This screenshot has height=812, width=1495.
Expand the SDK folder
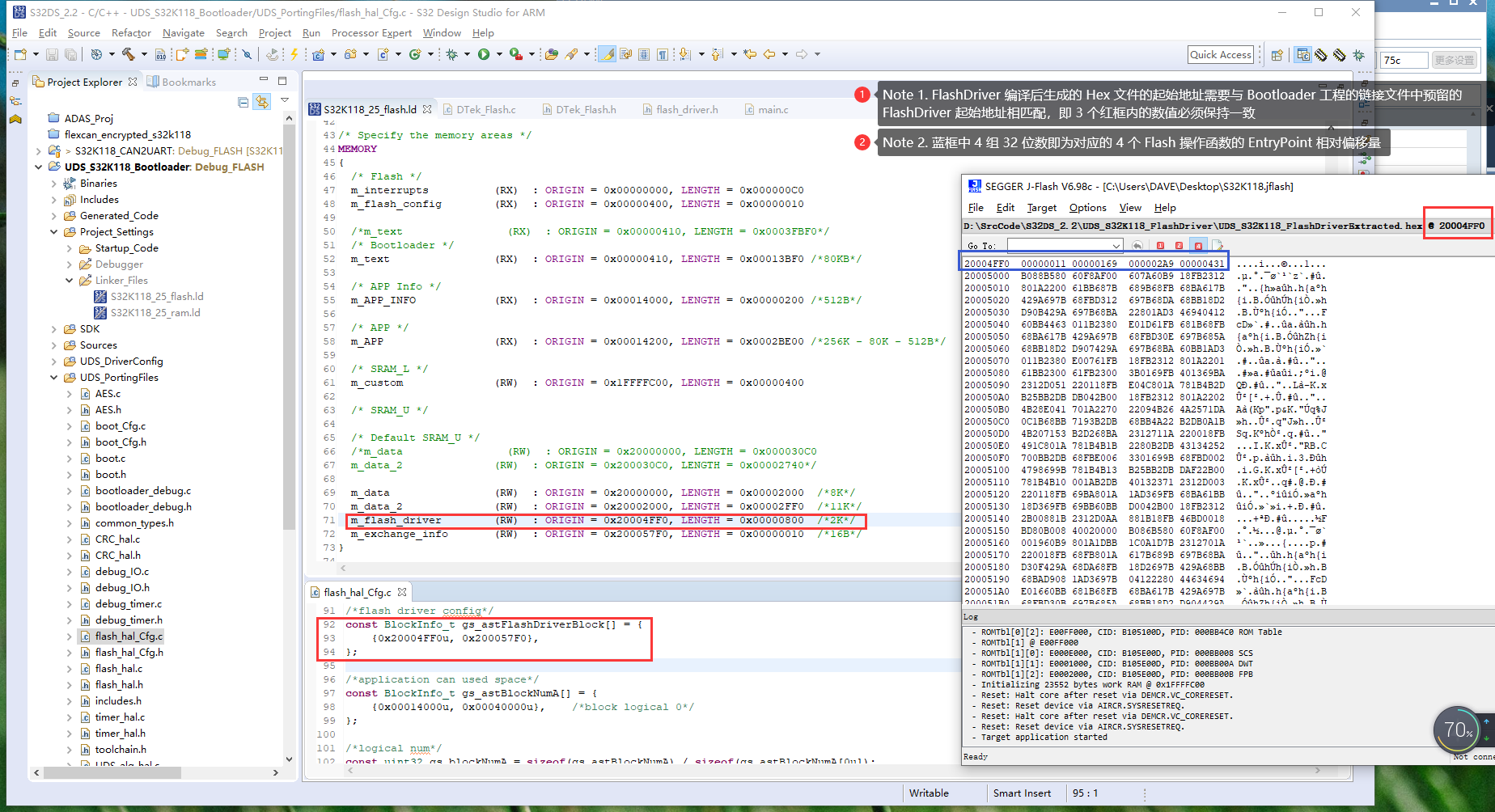pyautogui.click(x=54, y=329)
